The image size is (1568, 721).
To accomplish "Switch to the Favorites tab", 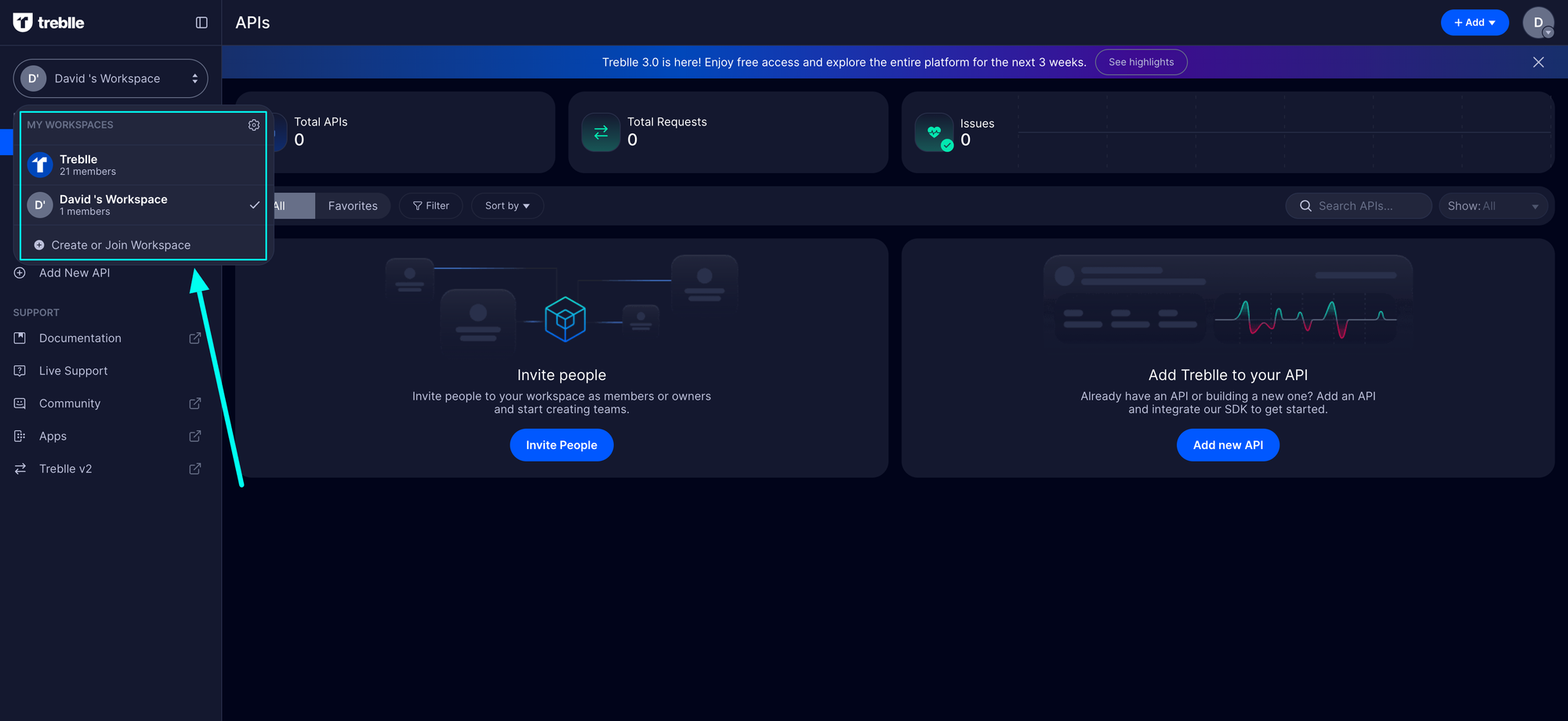I will pyautogui.click(x=353, y=206).
